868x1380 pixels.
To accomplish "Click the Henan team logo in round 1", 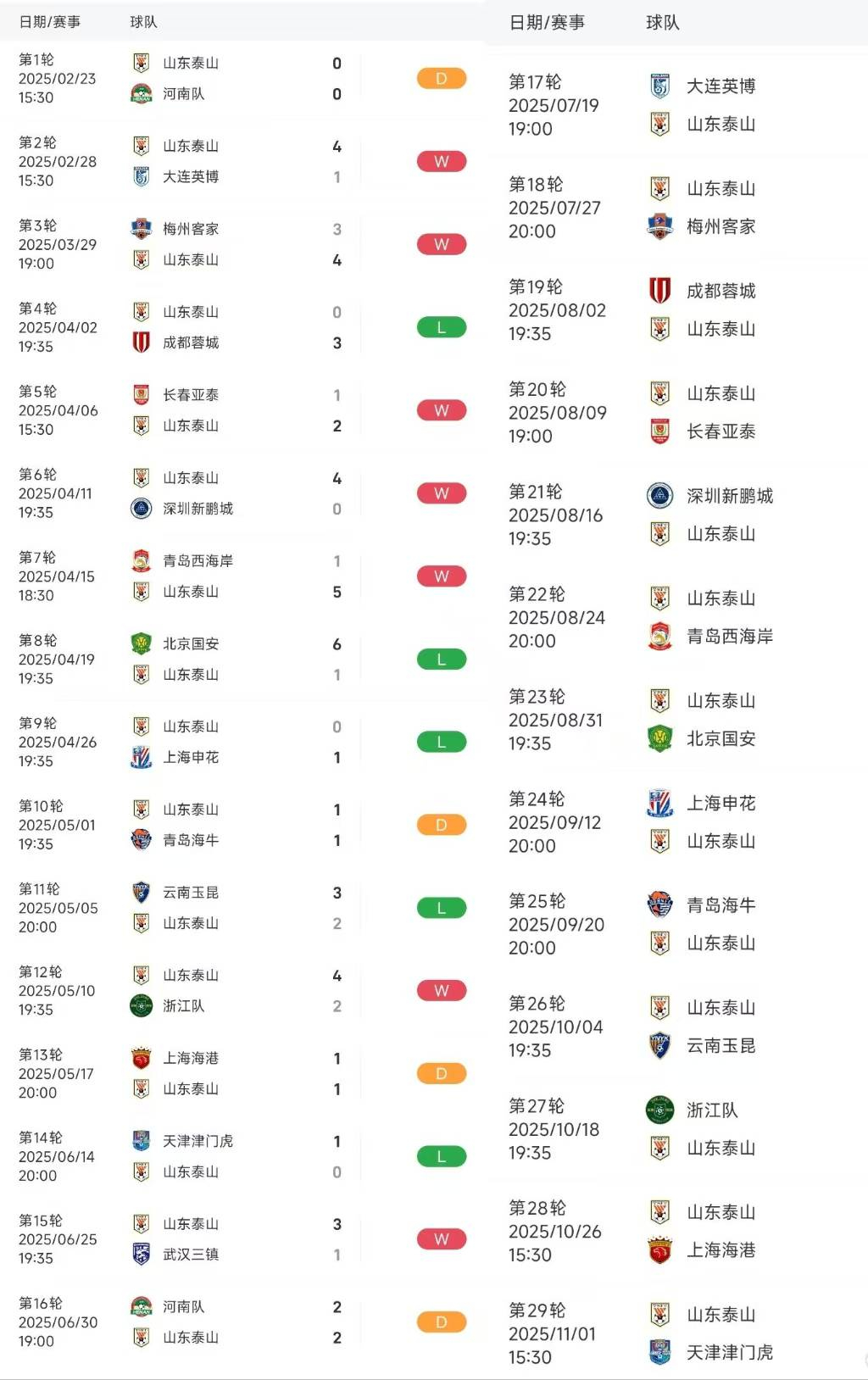I will pyautogui.click(x=141, y=94).
